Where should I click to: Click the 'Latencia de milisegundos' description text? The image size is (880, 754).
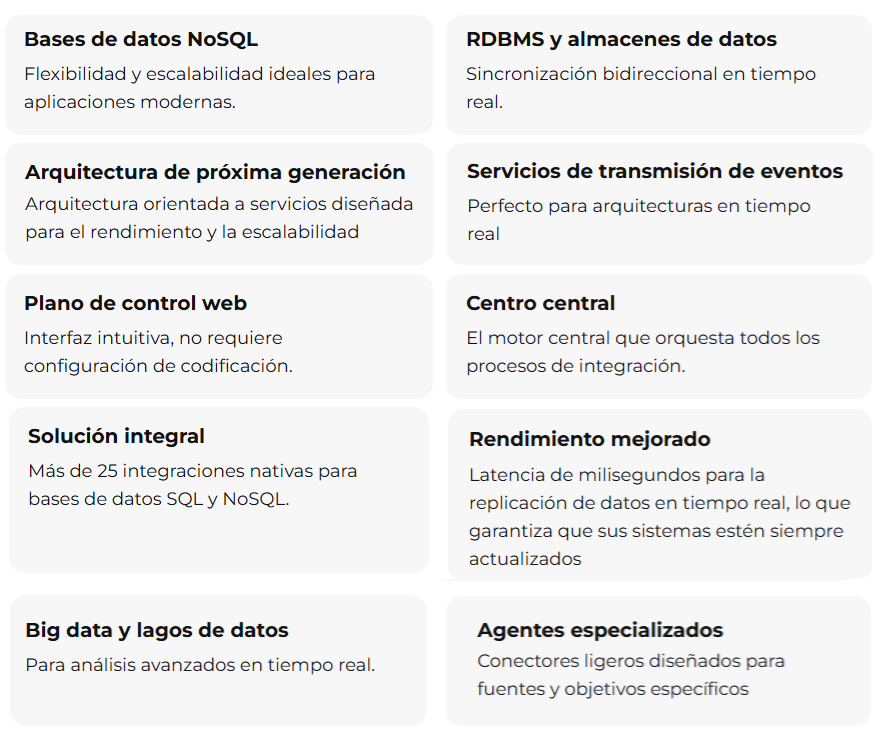[655, 516]
